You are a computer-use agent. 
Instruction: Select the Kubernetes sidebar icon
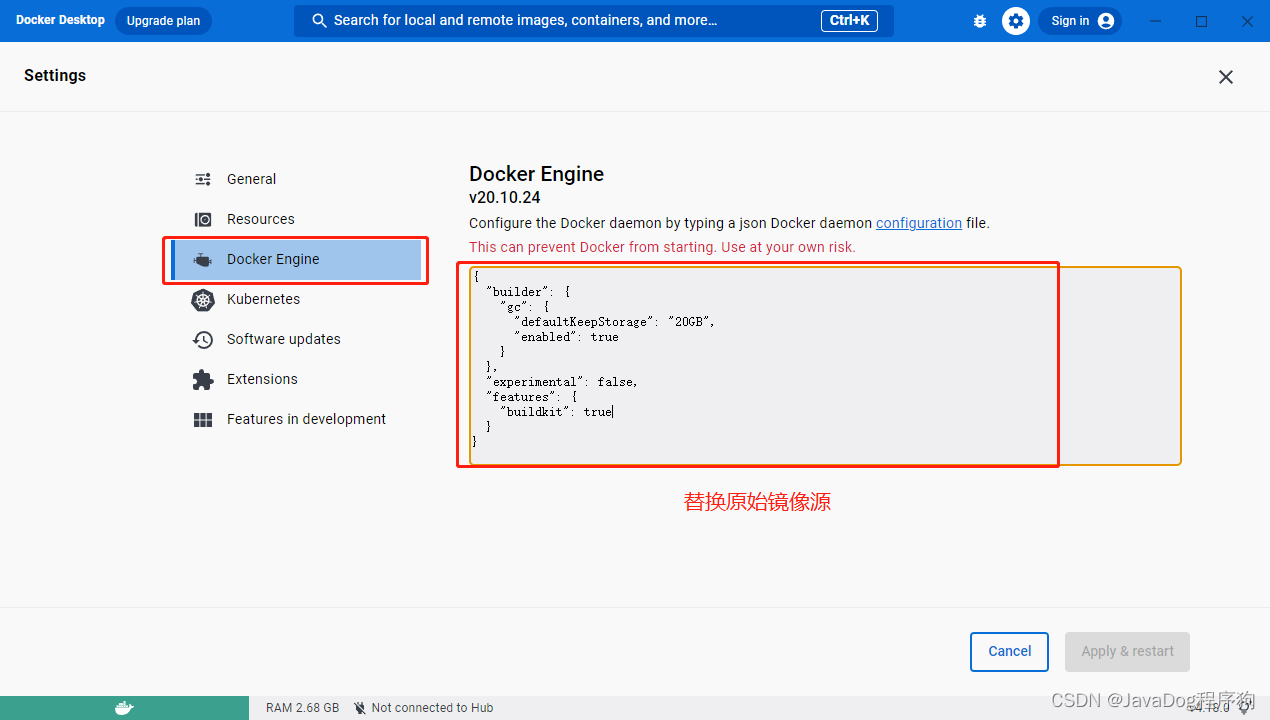tap(203, 299)
